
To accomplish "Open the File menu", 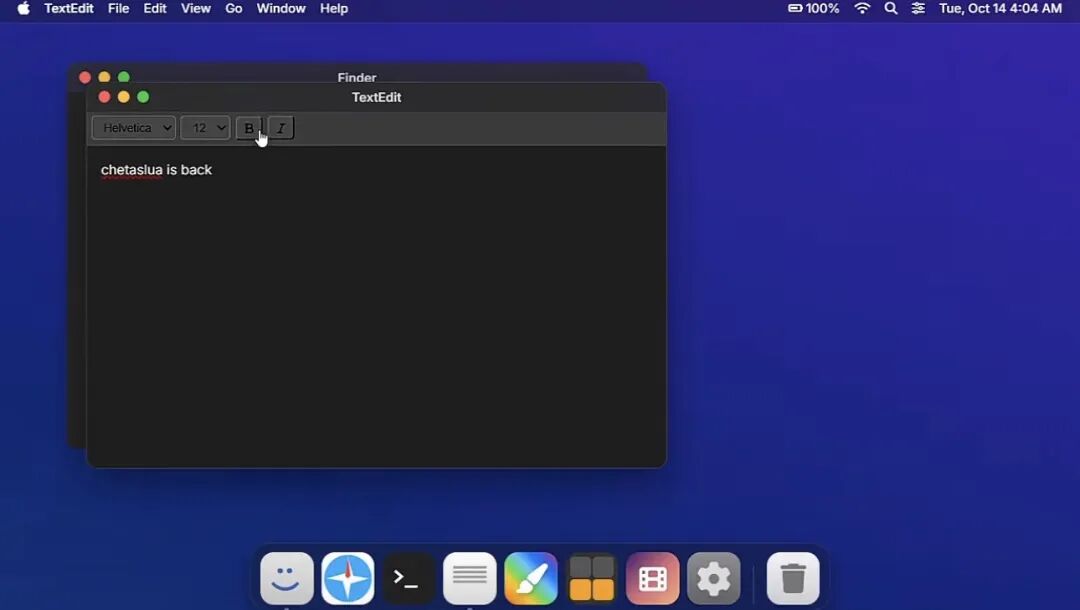I will [118, 9].
